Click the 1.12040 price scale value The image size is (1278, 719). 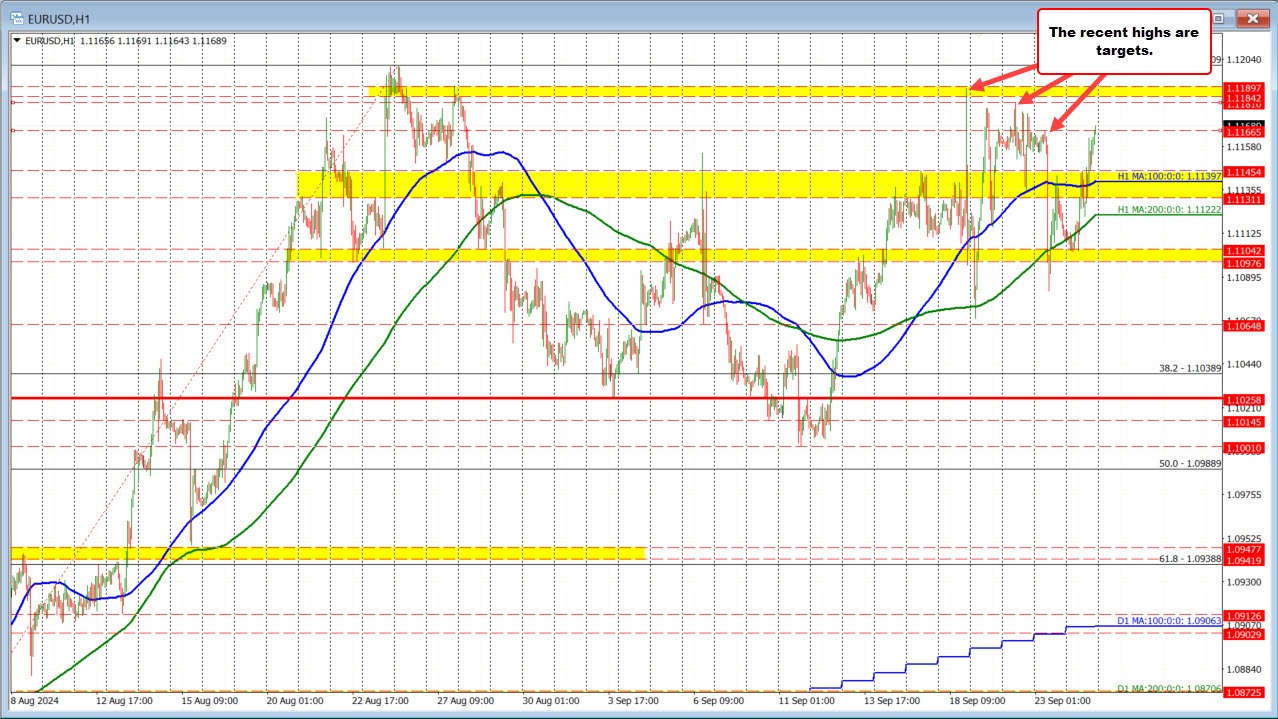[x=1244, y=59]
